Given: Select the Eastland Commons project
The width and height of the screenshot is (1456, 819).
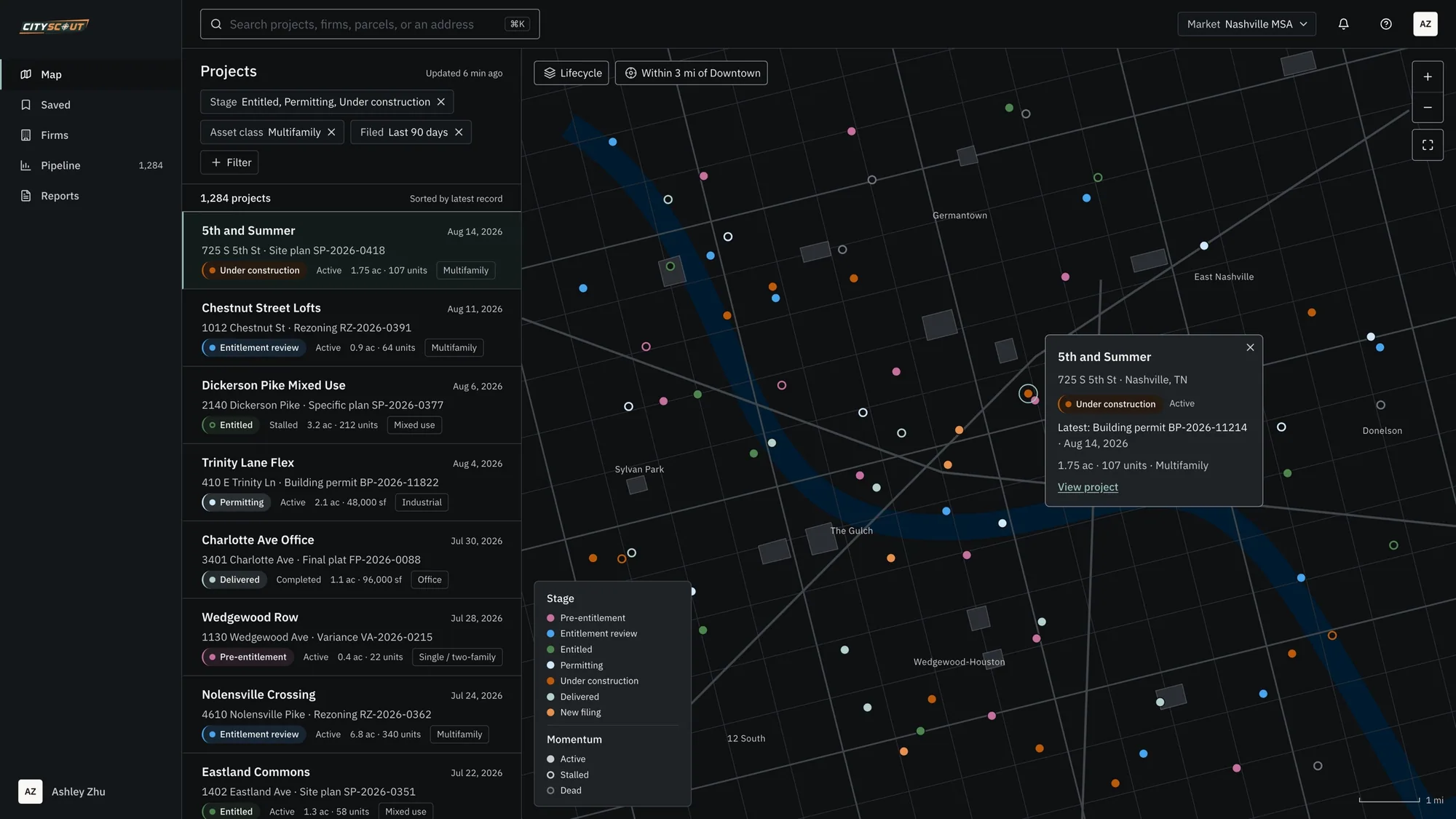Looking at the screenshot, I should coord(352,786).
